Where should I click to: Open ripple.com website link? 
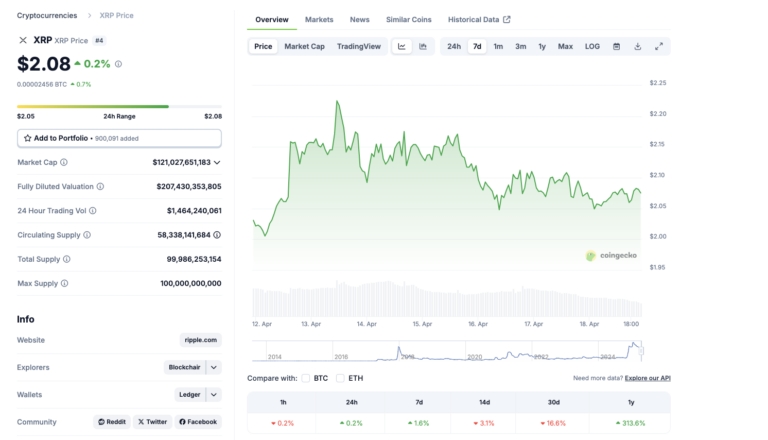201,340
